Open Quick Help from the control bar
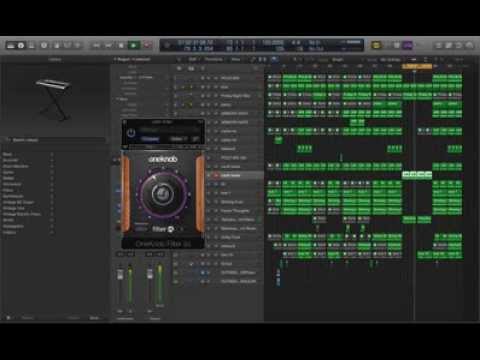Image resolution: width=480 pixels, height=360 pixels. (x=44, y=45)
